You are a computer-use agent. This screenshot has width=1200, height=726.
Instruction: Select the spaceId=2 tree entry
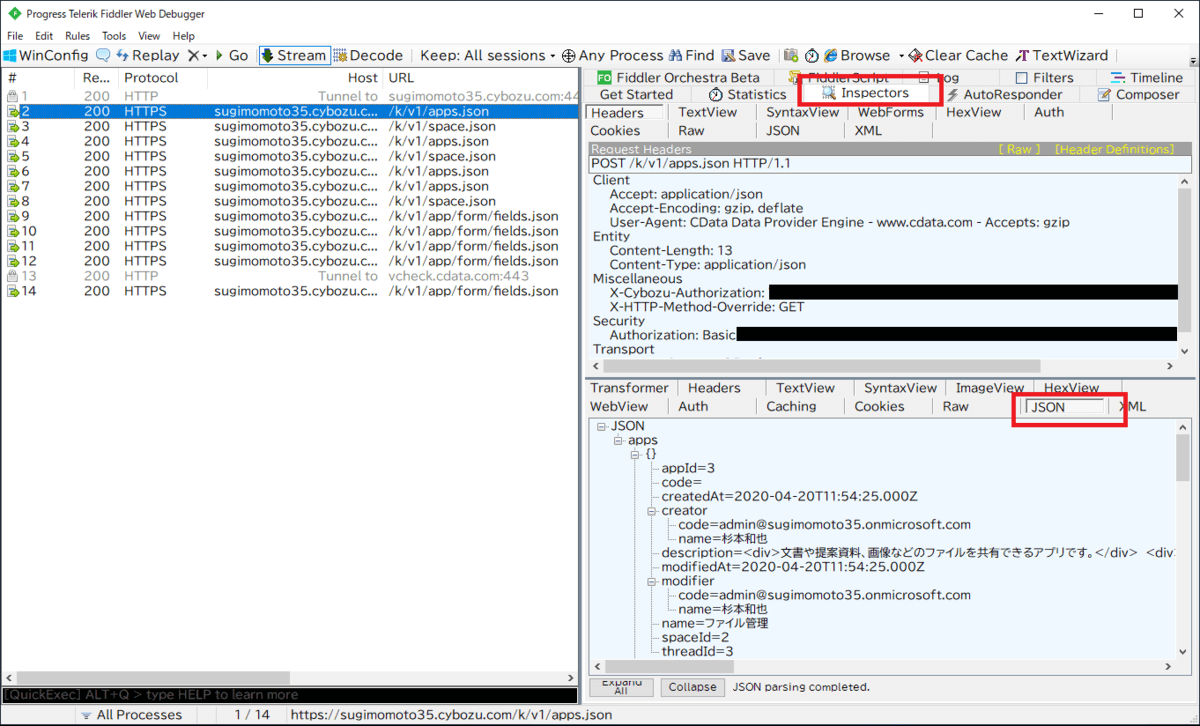(695, 637)
